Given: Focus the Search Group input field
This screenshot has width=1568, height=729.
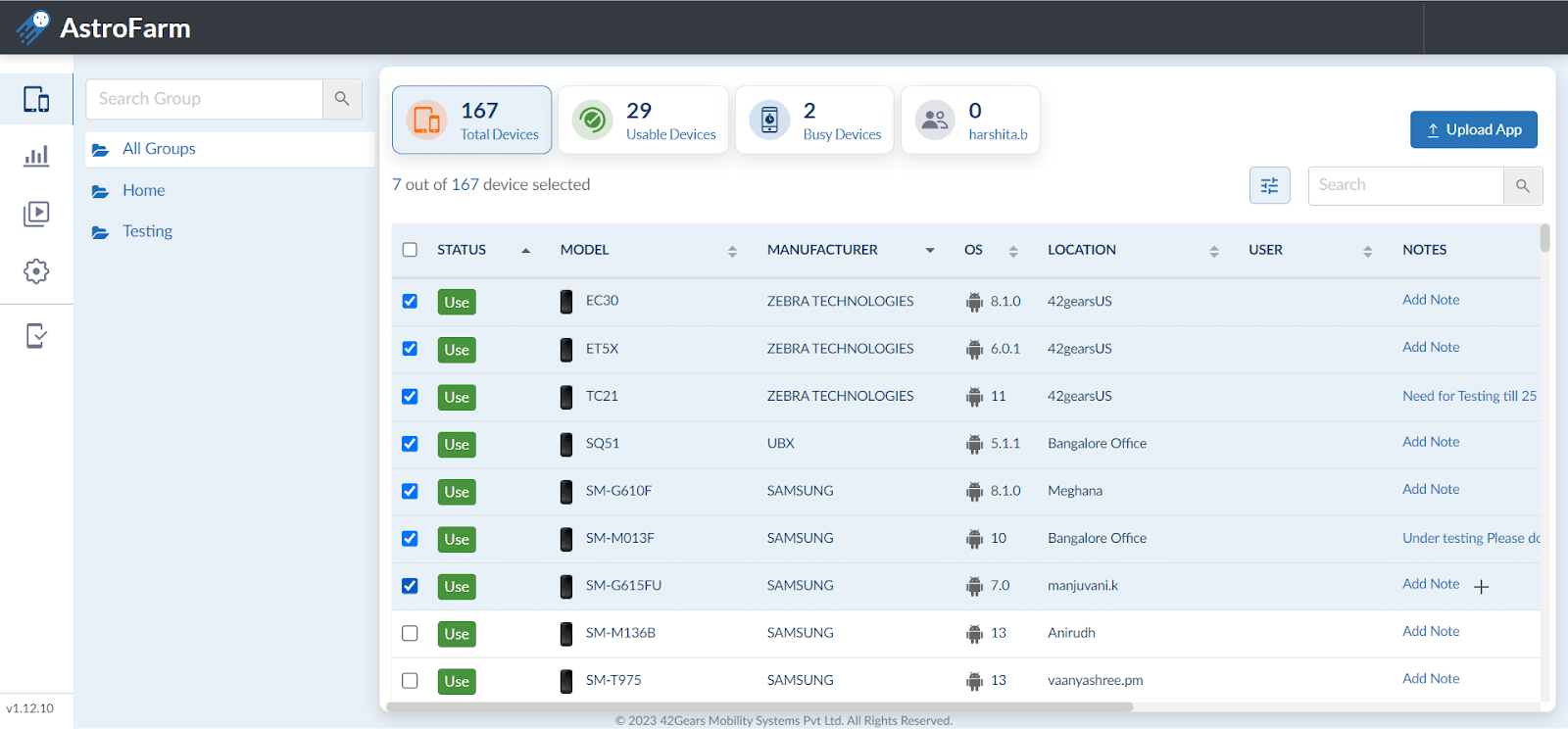Looking at the screenshot, I should pyautogui.click(x=205, y=99).
